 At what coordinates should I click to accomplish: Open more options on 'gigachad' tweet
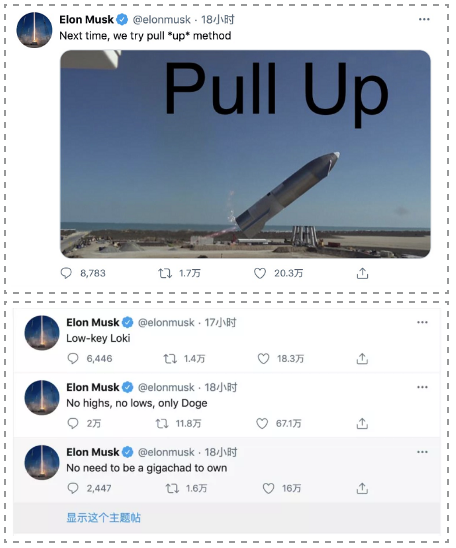tap(422, 452)
